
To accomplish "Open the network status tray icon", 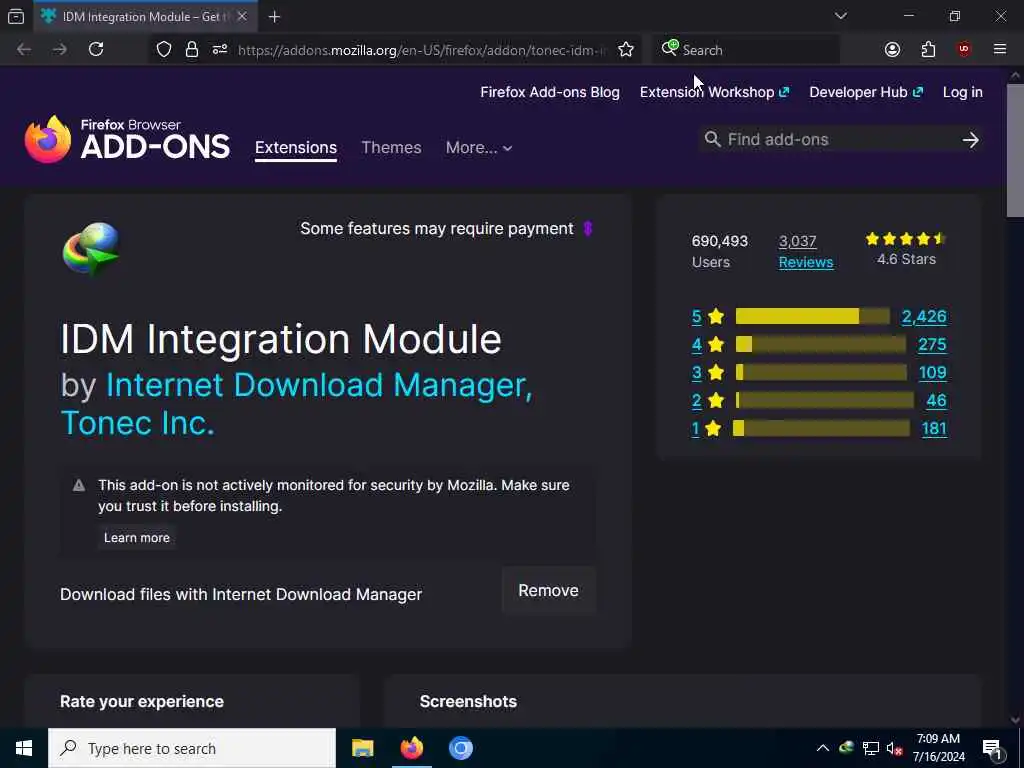I will point(871,748).
